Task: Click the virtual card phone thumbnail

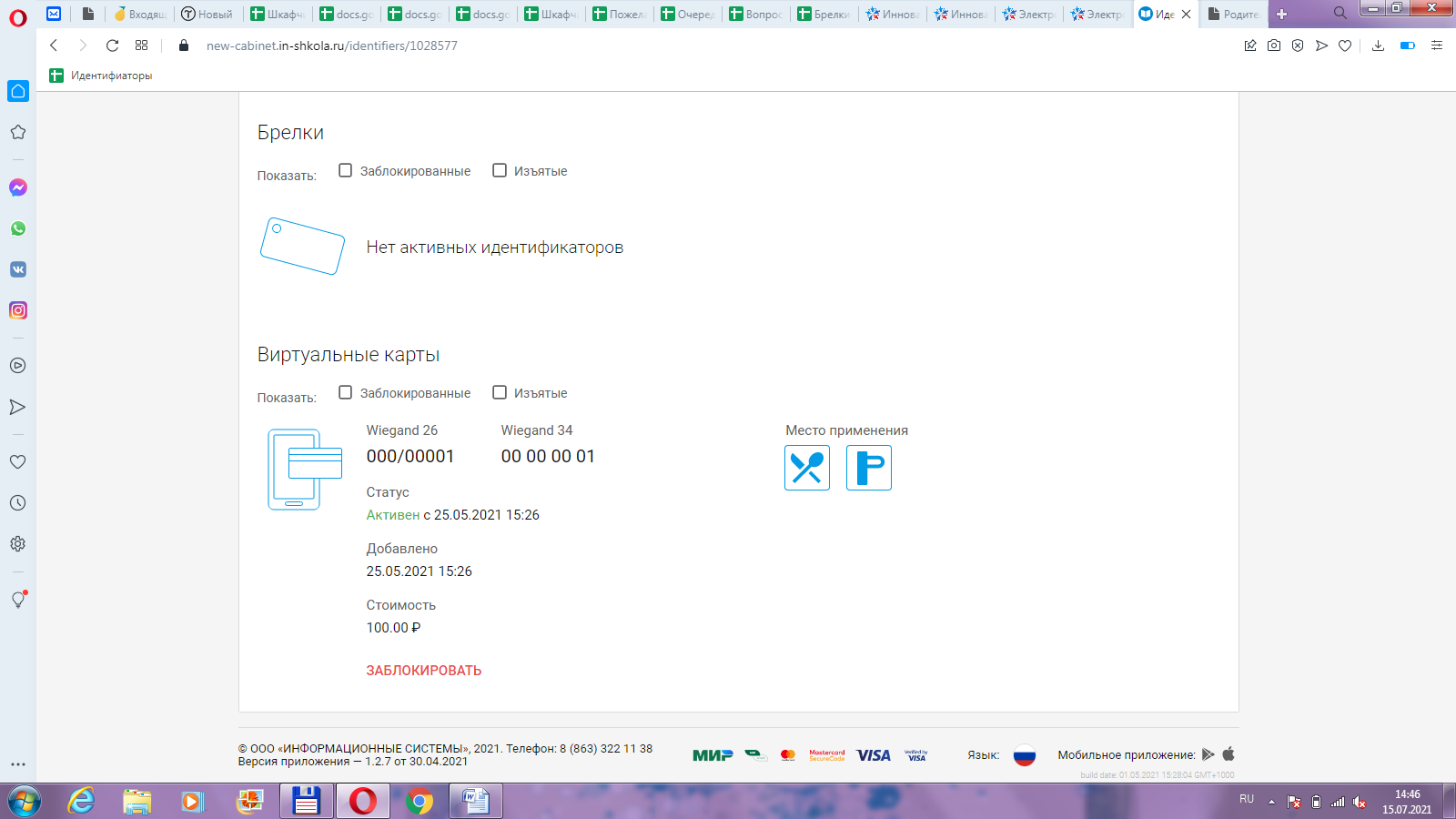Action: (305, 470)
